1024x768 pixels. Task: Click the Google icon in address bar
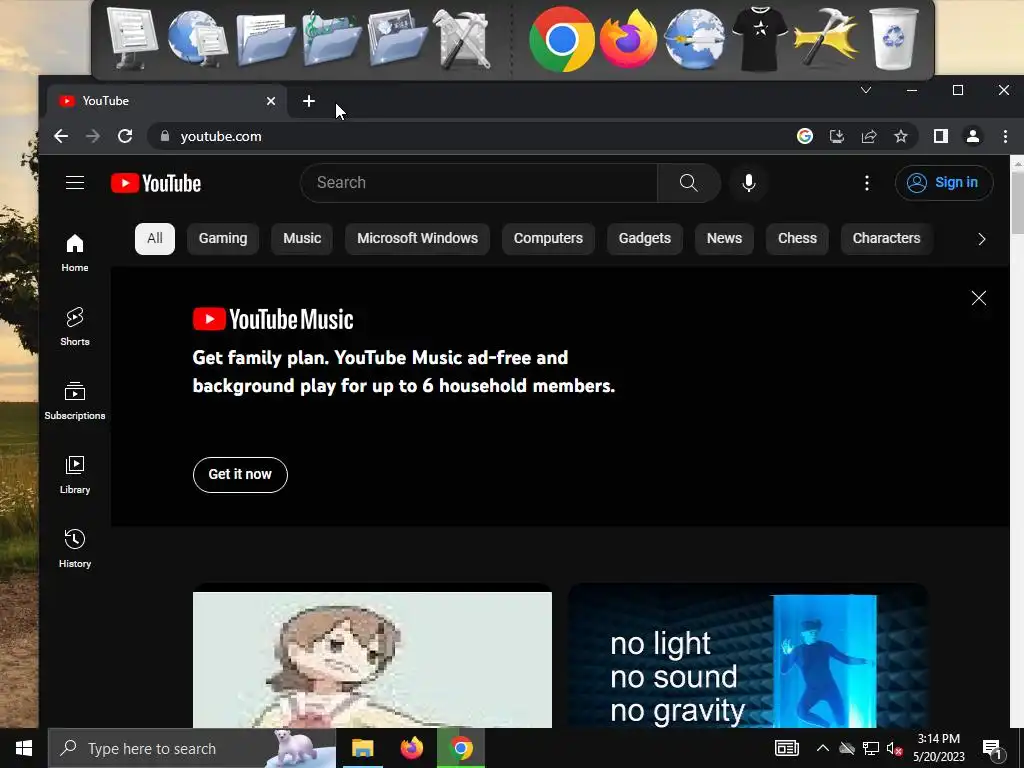click(x=805, y=136)
